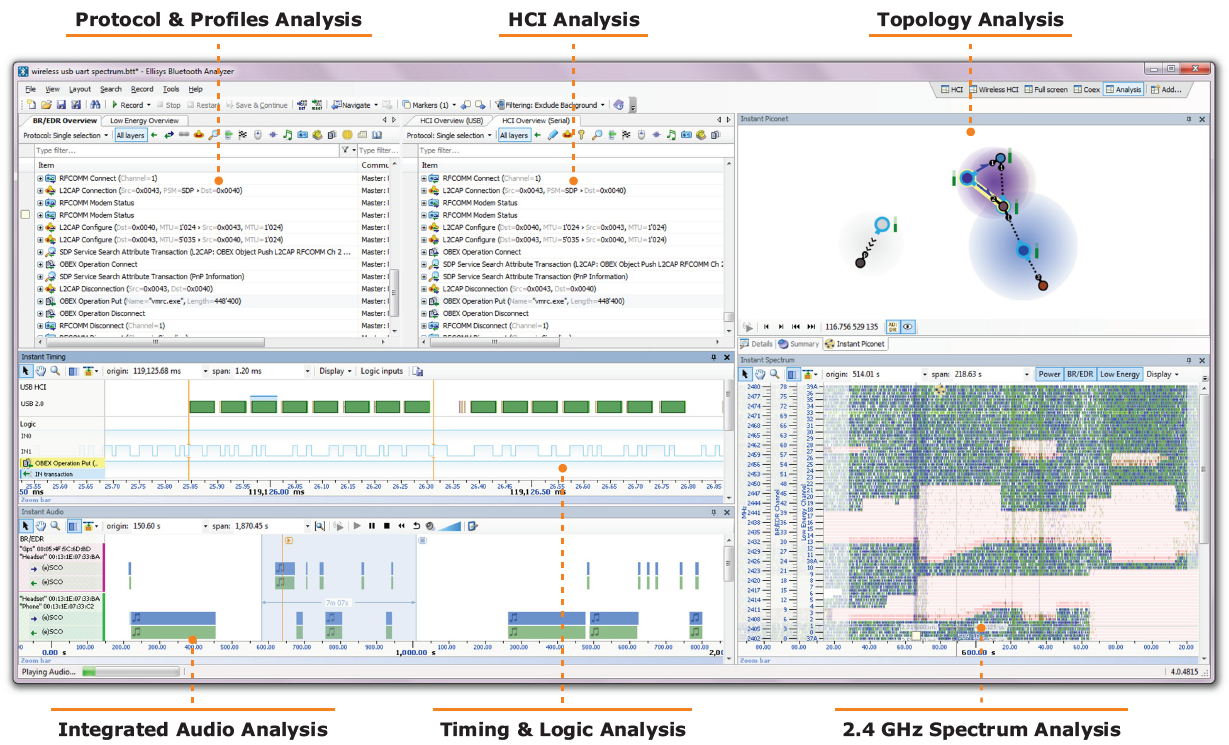Image resolution: width=1229 pixels, height=745 pixels.
Task: Click the Logic inputs button
Action: tap(382, 371)
